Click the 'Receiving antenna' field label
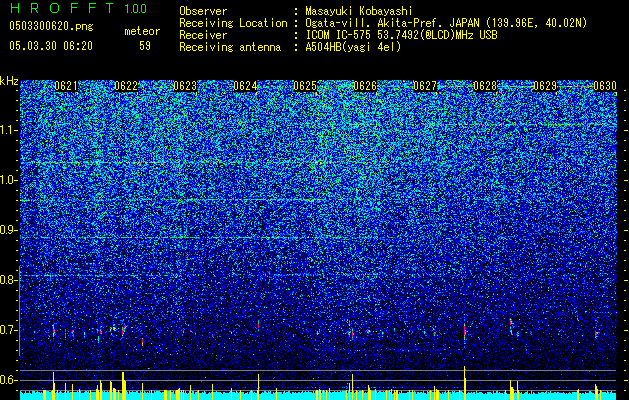Viewport: 629px width, 400px height. pos(230,47)
